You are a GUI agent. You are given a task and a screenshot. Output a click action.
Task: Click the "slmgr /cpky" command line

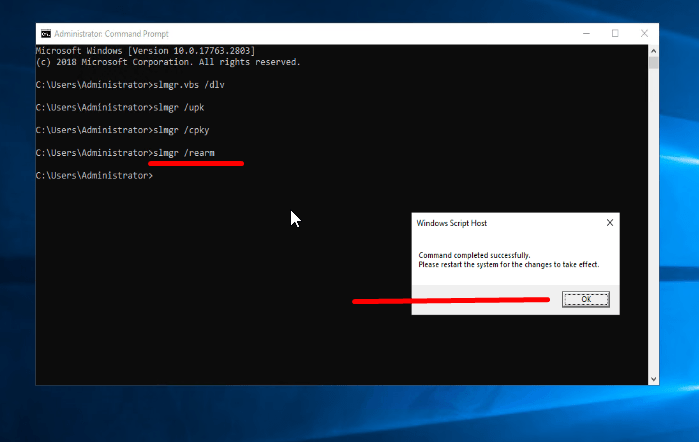pyautogui.click(x=179, y=130)
